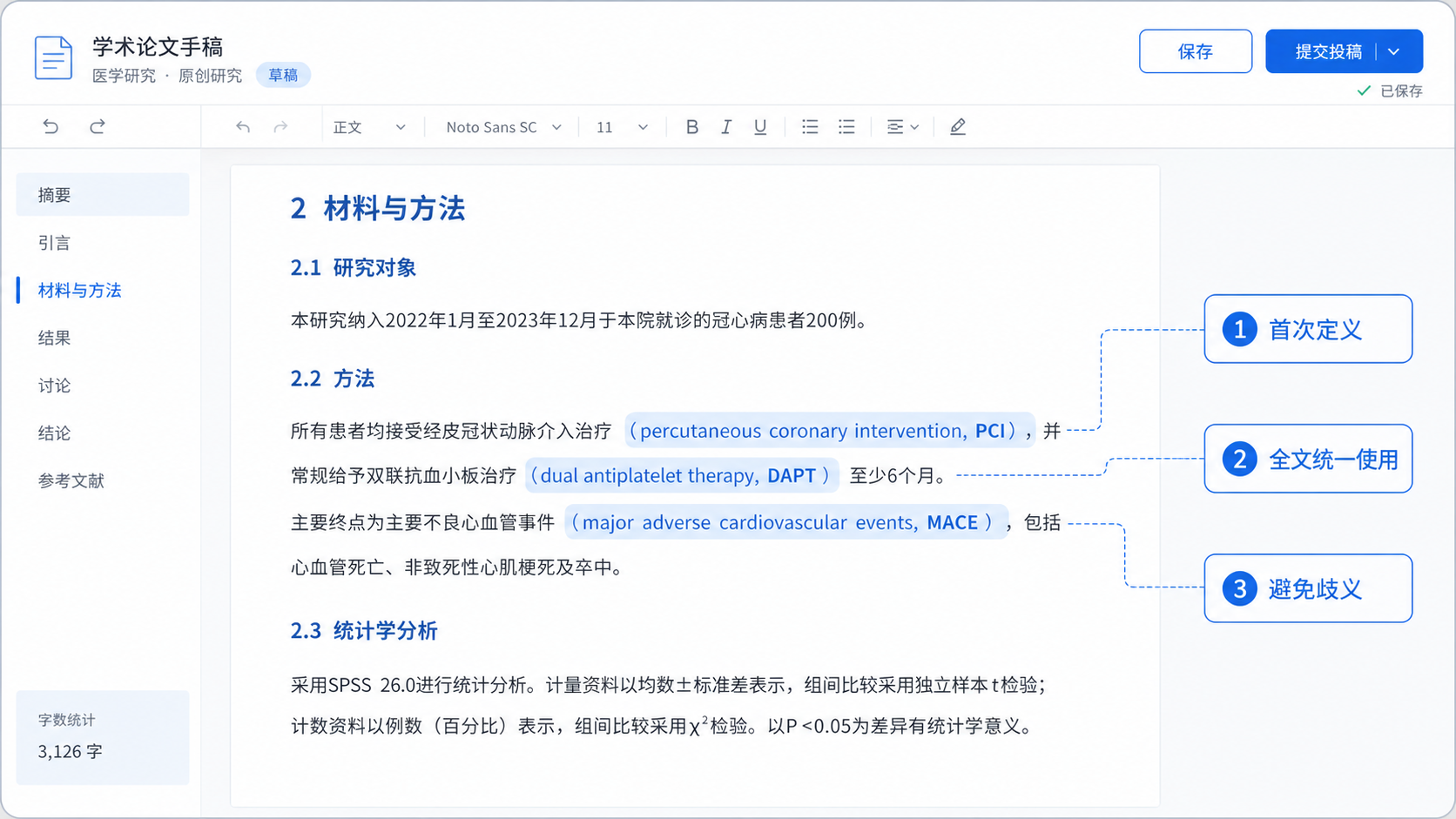Click the highlighted DAPT abbreviation definition
Image resolution: width=1456 pixels, height=819 pixels.
[682, 475]
